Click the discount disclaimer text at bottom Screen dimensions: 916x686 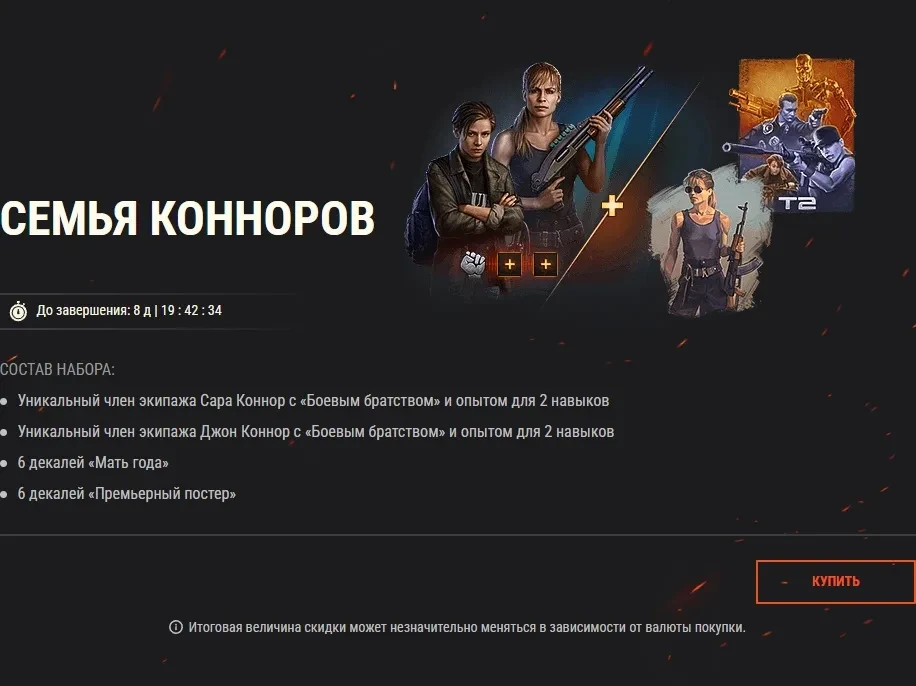467,628
